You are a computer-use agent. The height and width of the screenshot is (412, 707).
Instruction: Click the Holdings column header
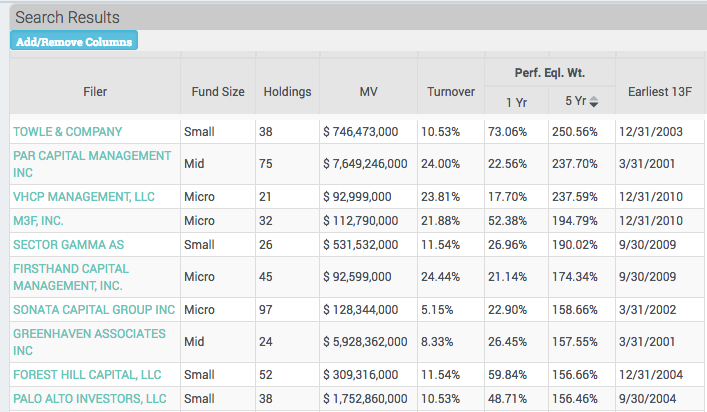287,92
